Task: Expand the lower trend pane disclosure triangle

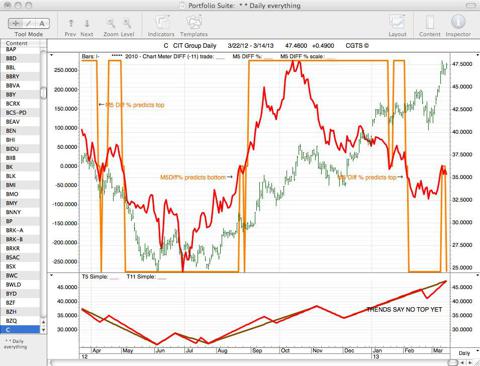Action: (52, 276)
